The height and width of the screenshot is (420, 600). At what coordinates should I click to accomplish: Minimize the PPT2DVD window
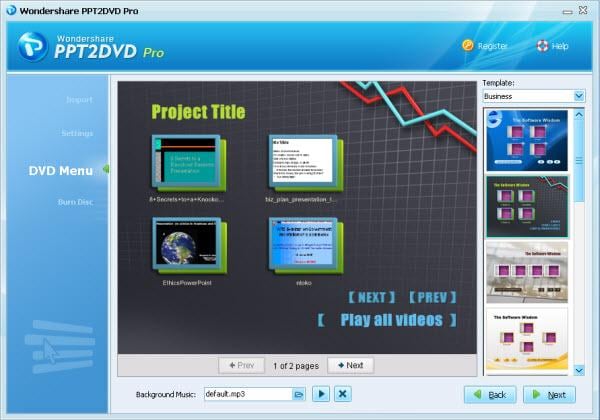pyautogui.click(x=567, y=11)
